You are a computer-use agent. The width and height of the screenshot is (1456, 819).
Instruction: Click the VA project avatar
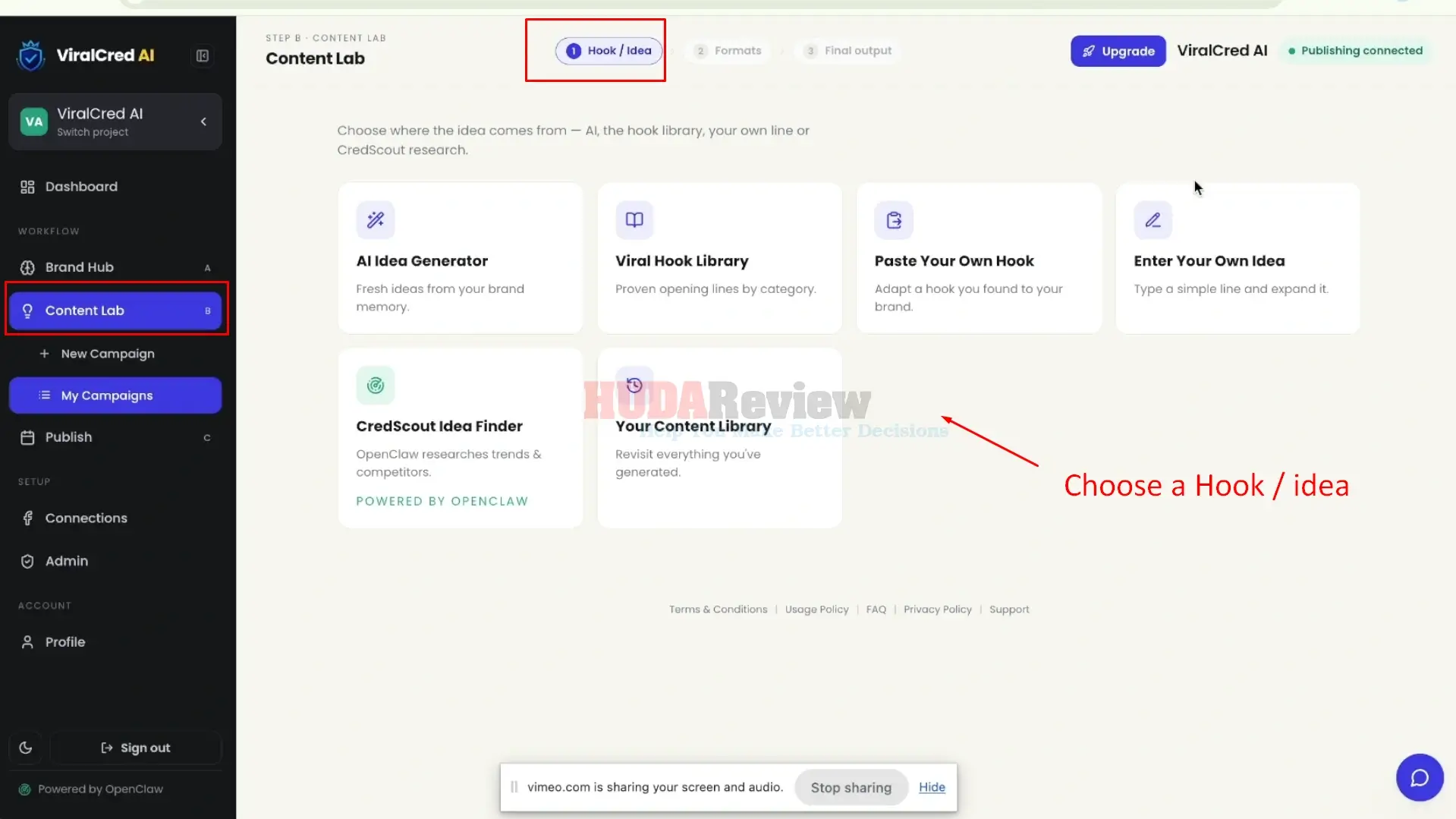(33, 121)
